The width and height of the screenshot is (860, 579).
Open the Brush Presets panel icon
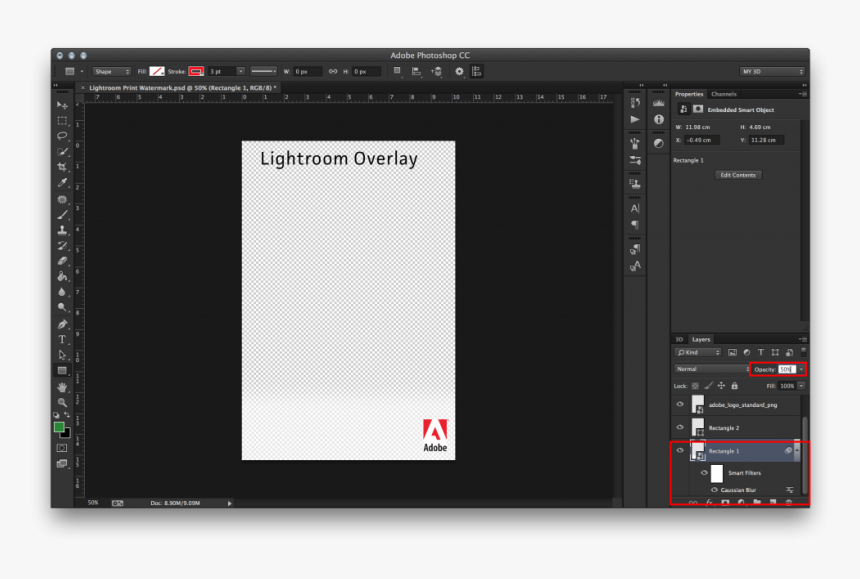click(x=635, y=160)
